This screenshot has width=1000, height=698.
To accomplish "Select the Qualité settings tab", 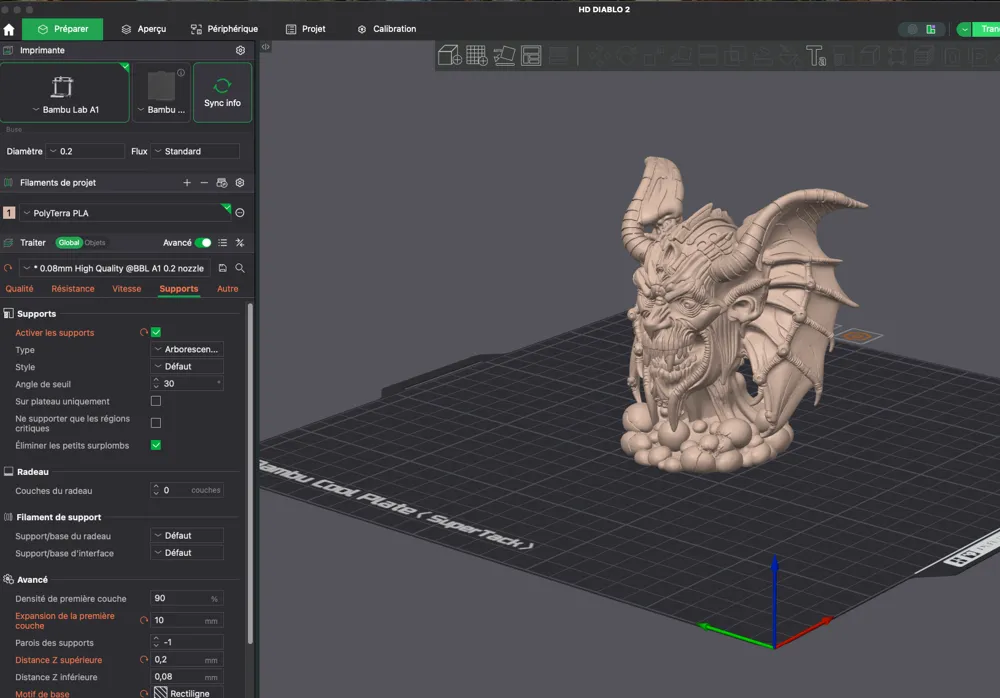I will [19, 289].
